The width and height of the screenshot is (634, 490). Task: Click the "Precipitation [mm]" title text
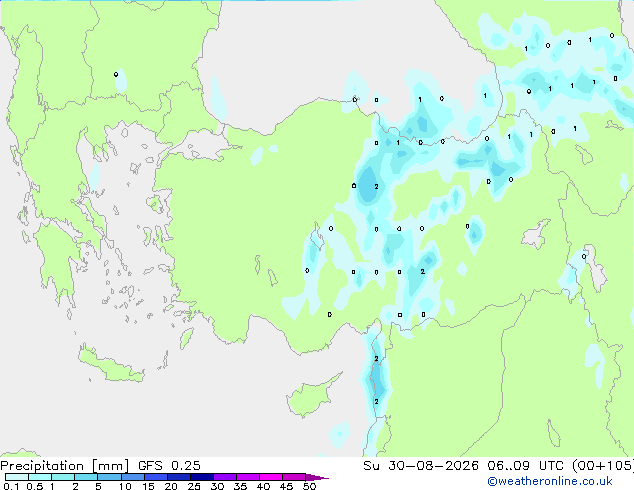65,466
